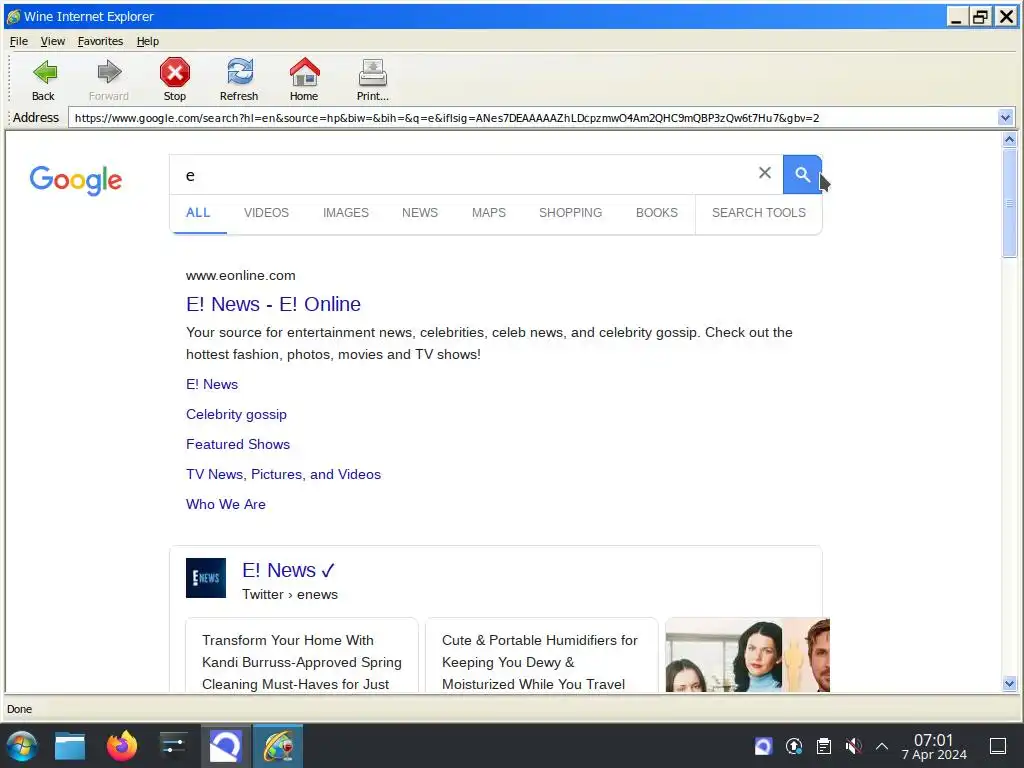
Task: Click the Google logo
Action: point(76,180)
